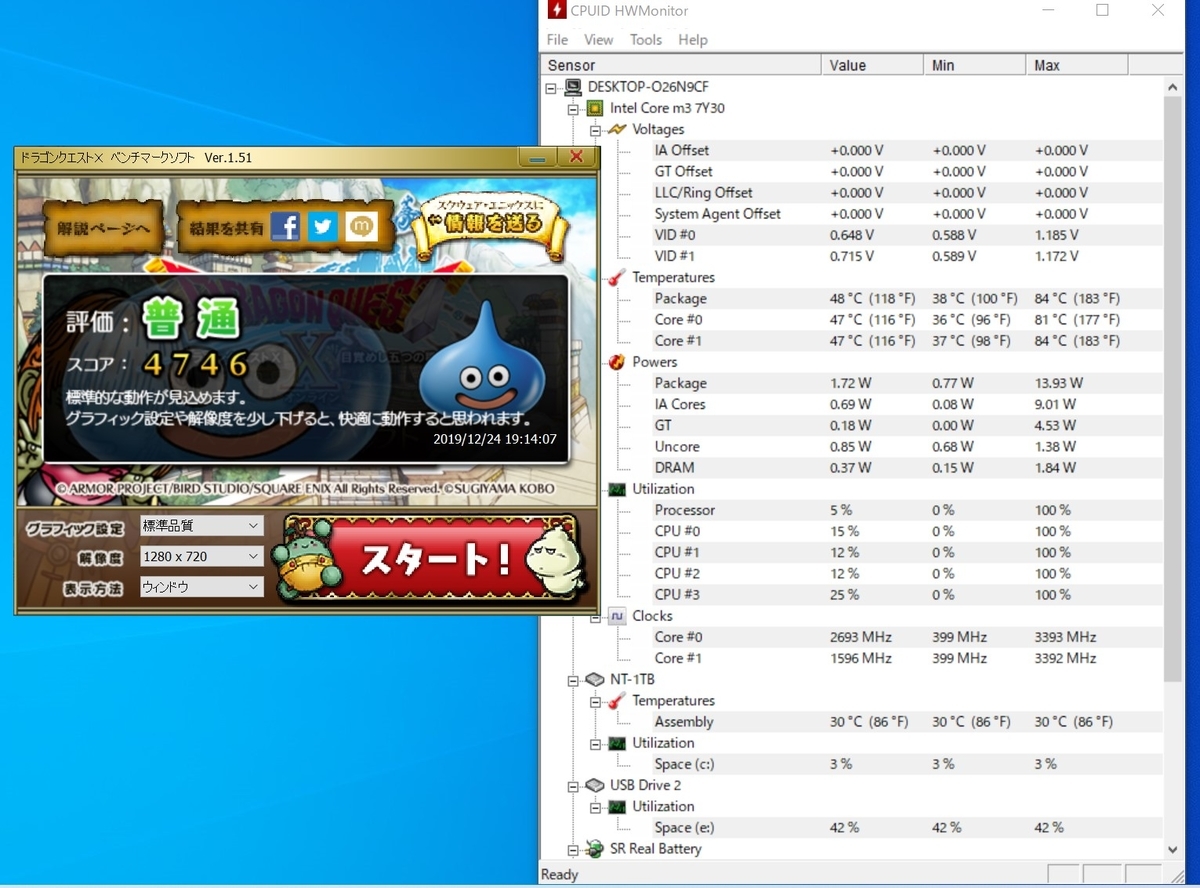Screen dimensions: 1200x888
Task: Click the Clocks waveform icon
Action: point(617,616)
